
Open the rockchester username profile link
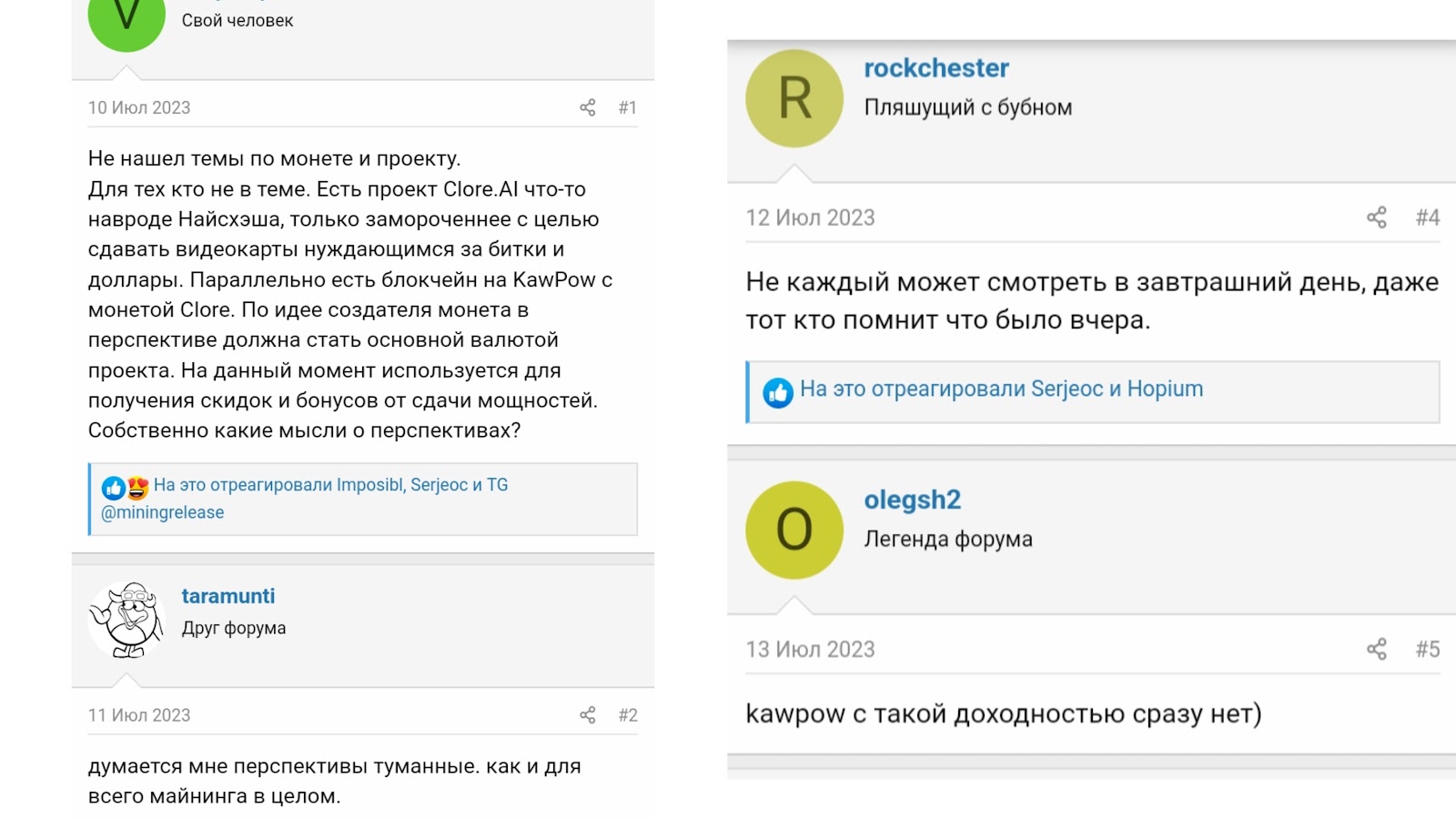(935, 68)
